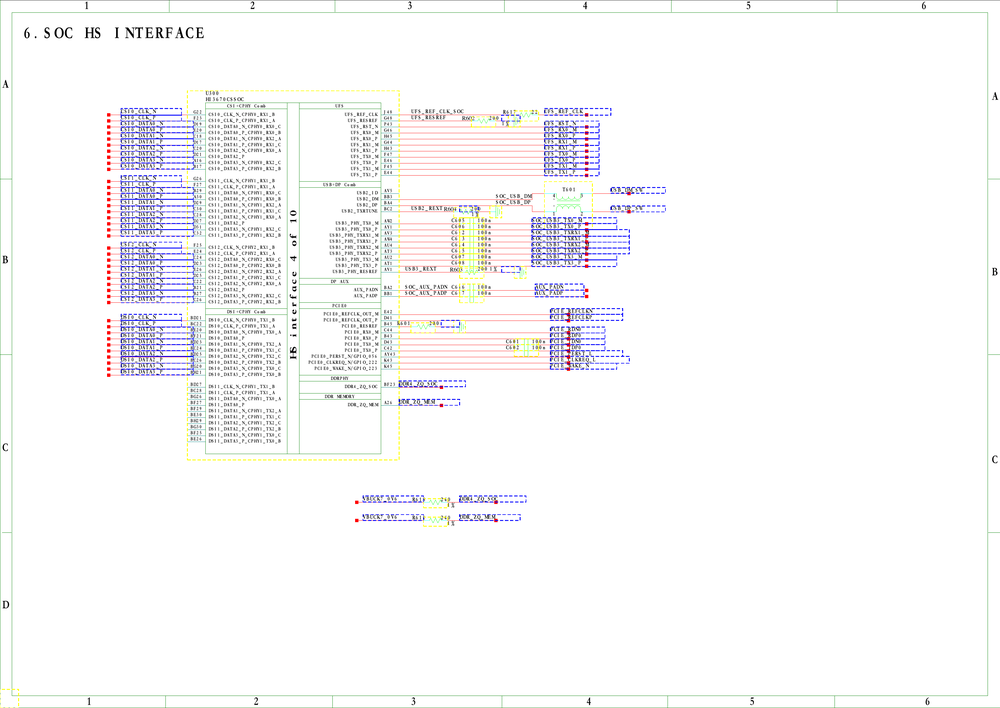Select the CSI0_CLK_N off-page net port
The width and height of the screenshot is (1000, 708).
(x=151, y=112)
